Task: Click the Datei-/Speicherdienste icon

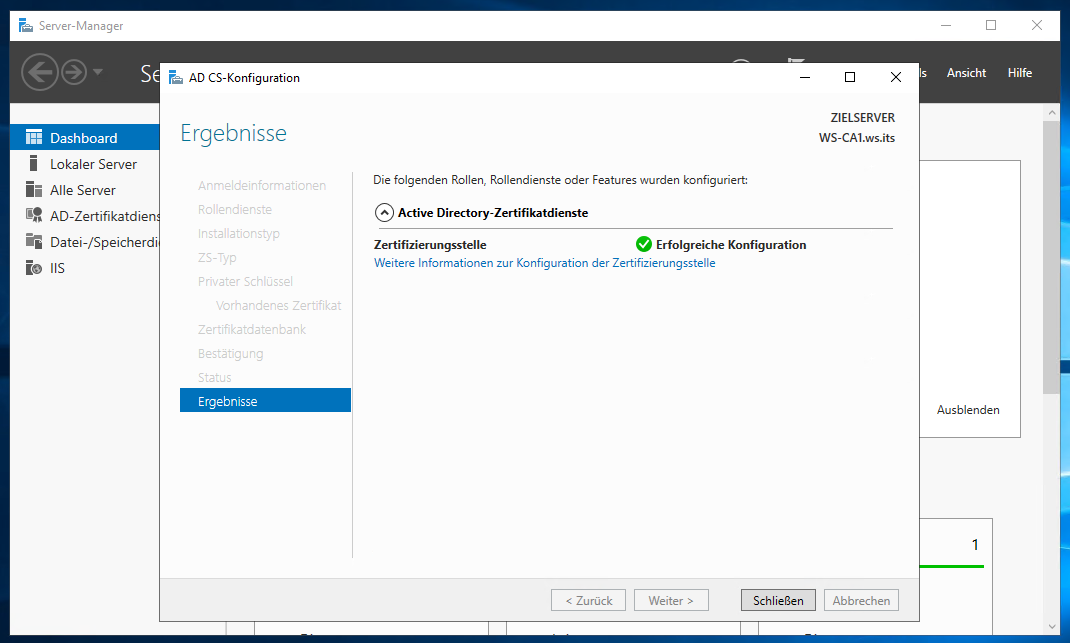Action: (33, 241)
